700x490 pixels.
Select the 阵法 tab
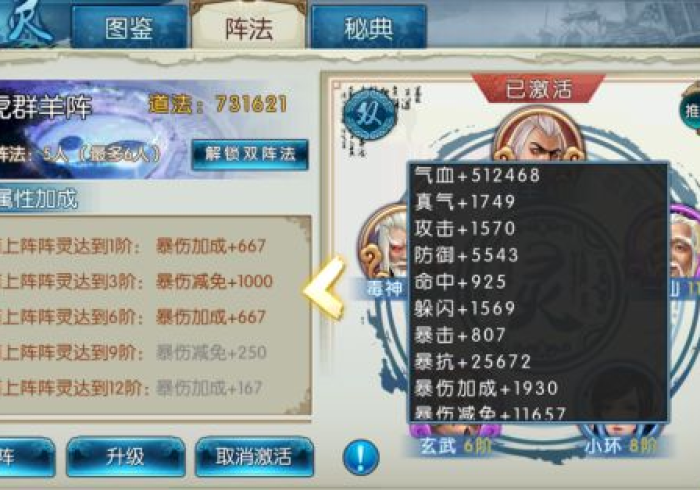249,26
